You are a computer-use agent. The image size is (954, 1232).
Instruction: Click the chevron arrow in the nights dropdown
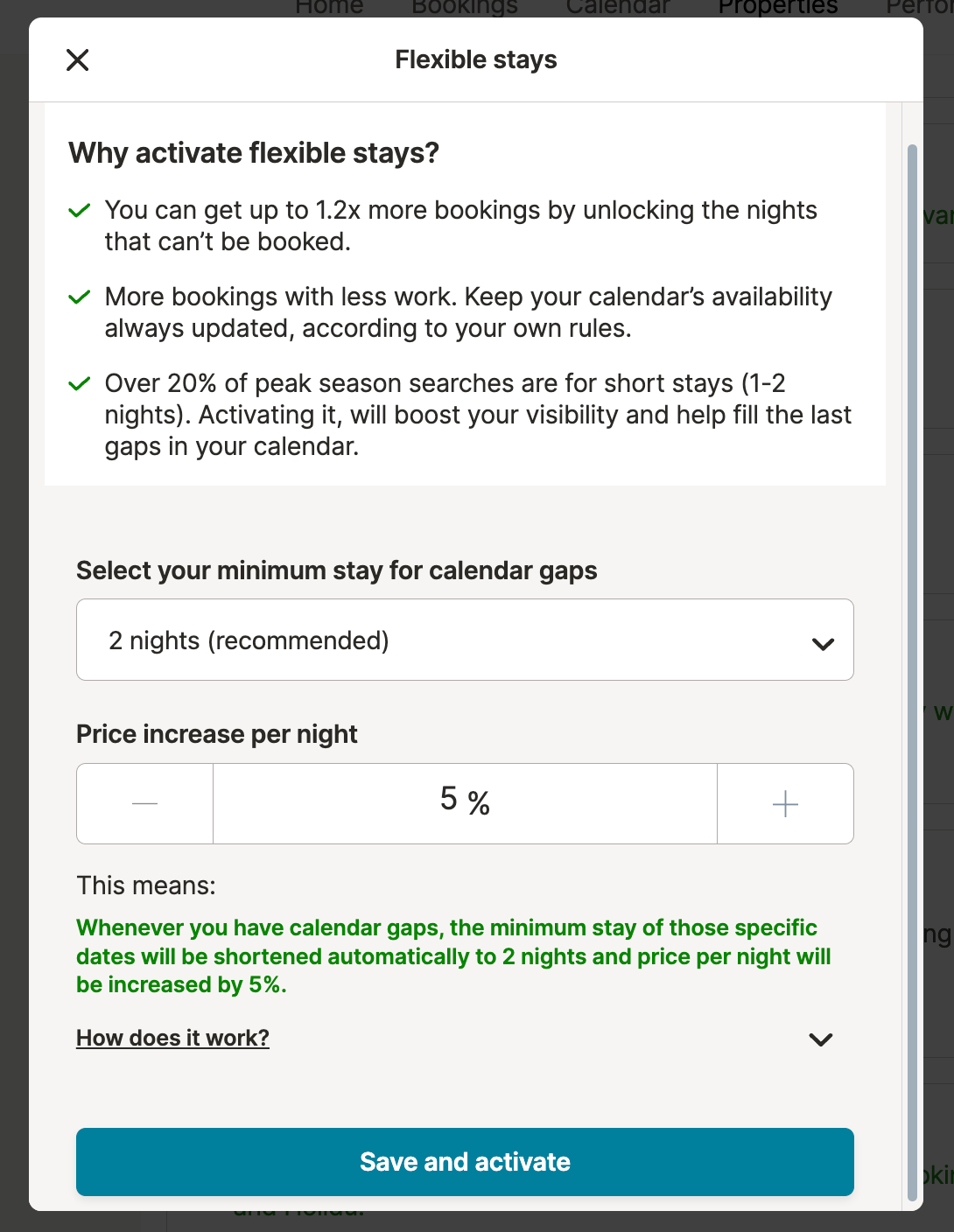(x=822, y=644)
